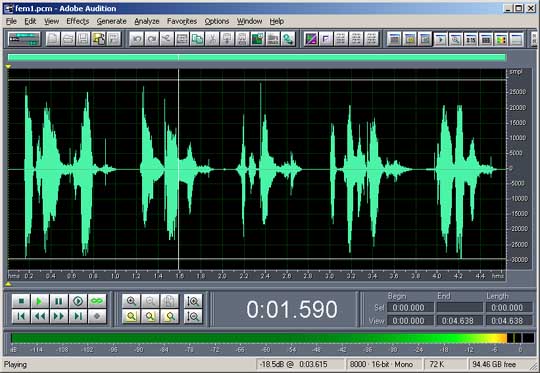Click the Zoom In Horizontally magnifier icon

[x=131, y=301]
